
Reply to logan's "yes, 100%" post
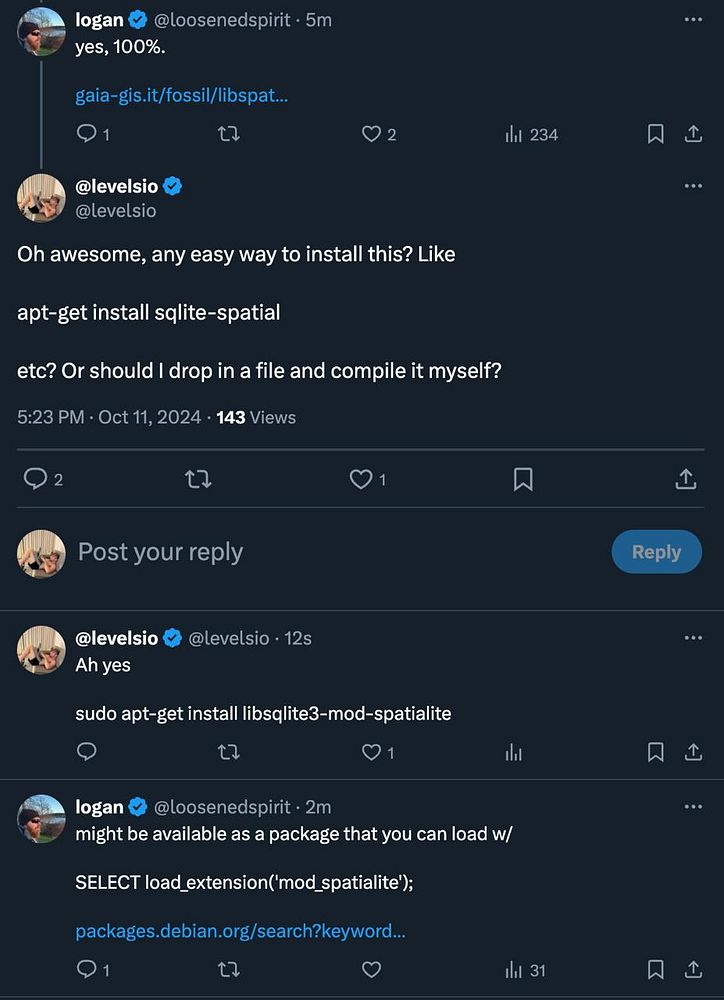click(87, 134)
